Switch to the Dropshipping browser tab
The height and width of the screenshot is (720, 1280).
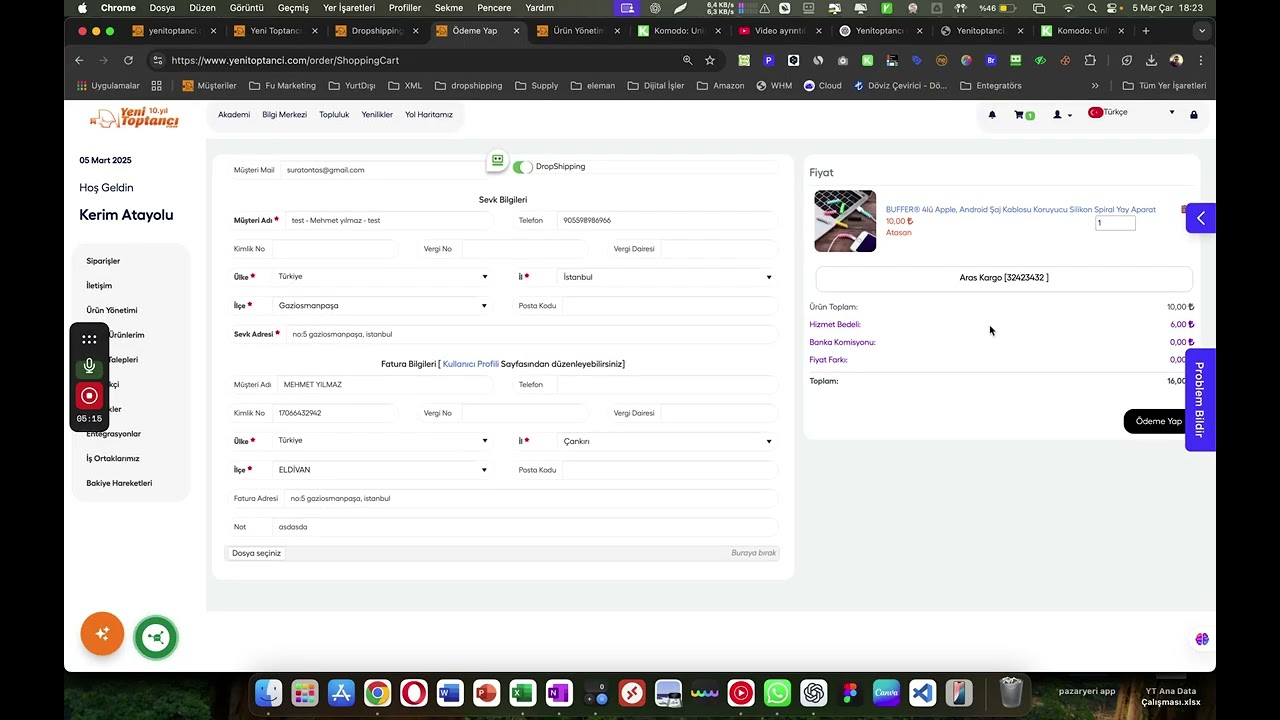(x=376, y=31)
